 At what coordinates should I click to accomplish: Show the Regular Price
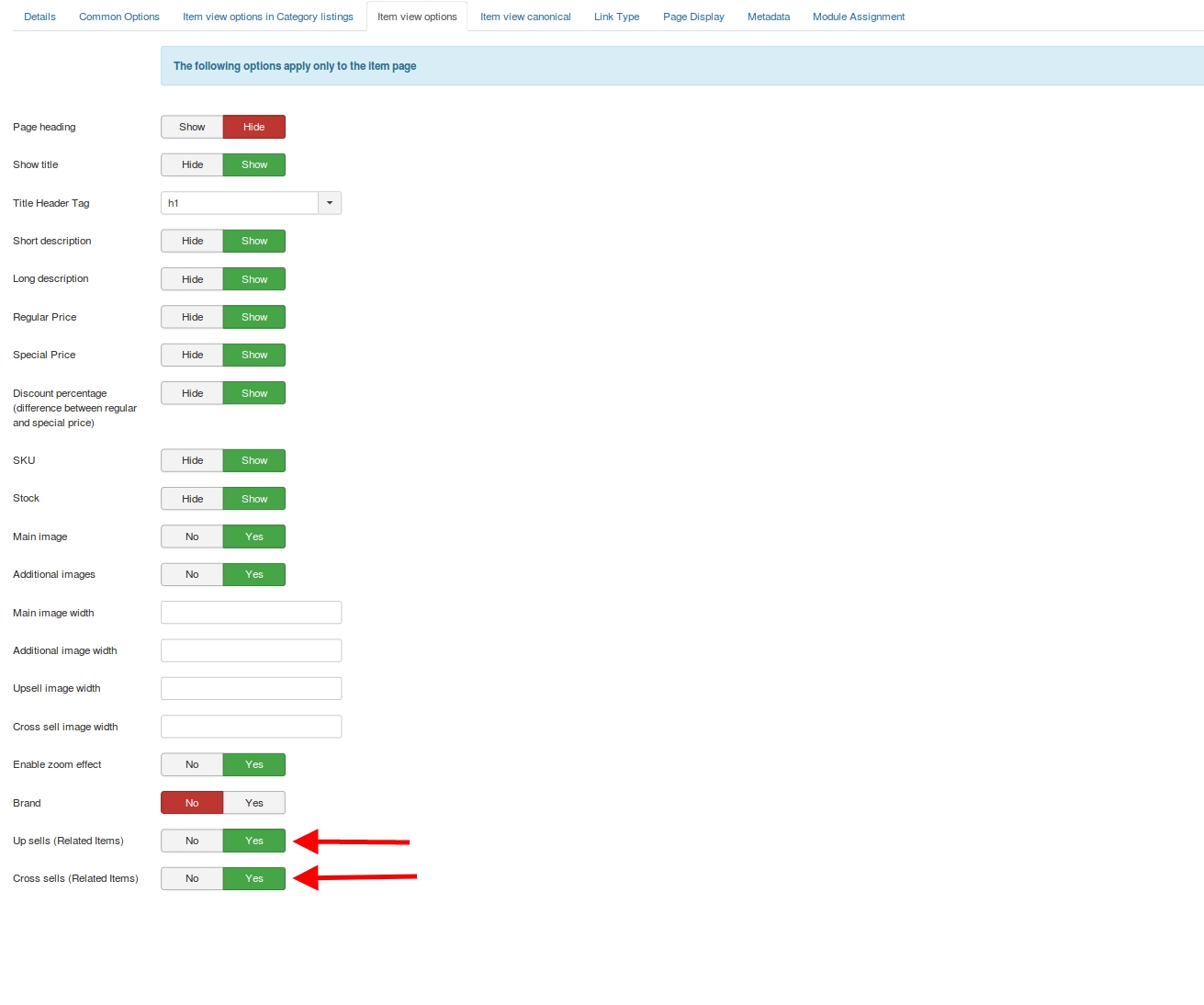(254, 317)
